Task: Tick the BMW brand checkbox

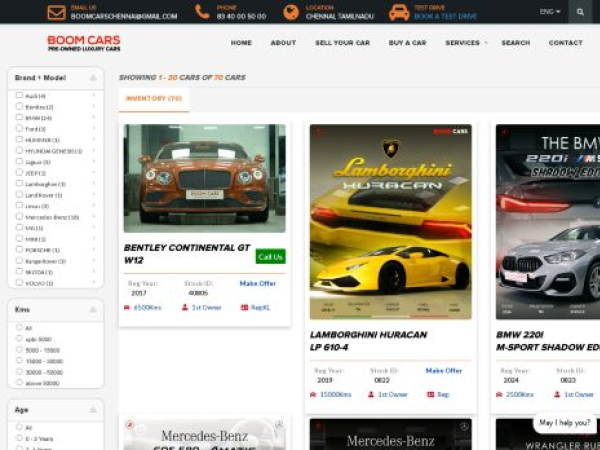Action: (19, 117)
